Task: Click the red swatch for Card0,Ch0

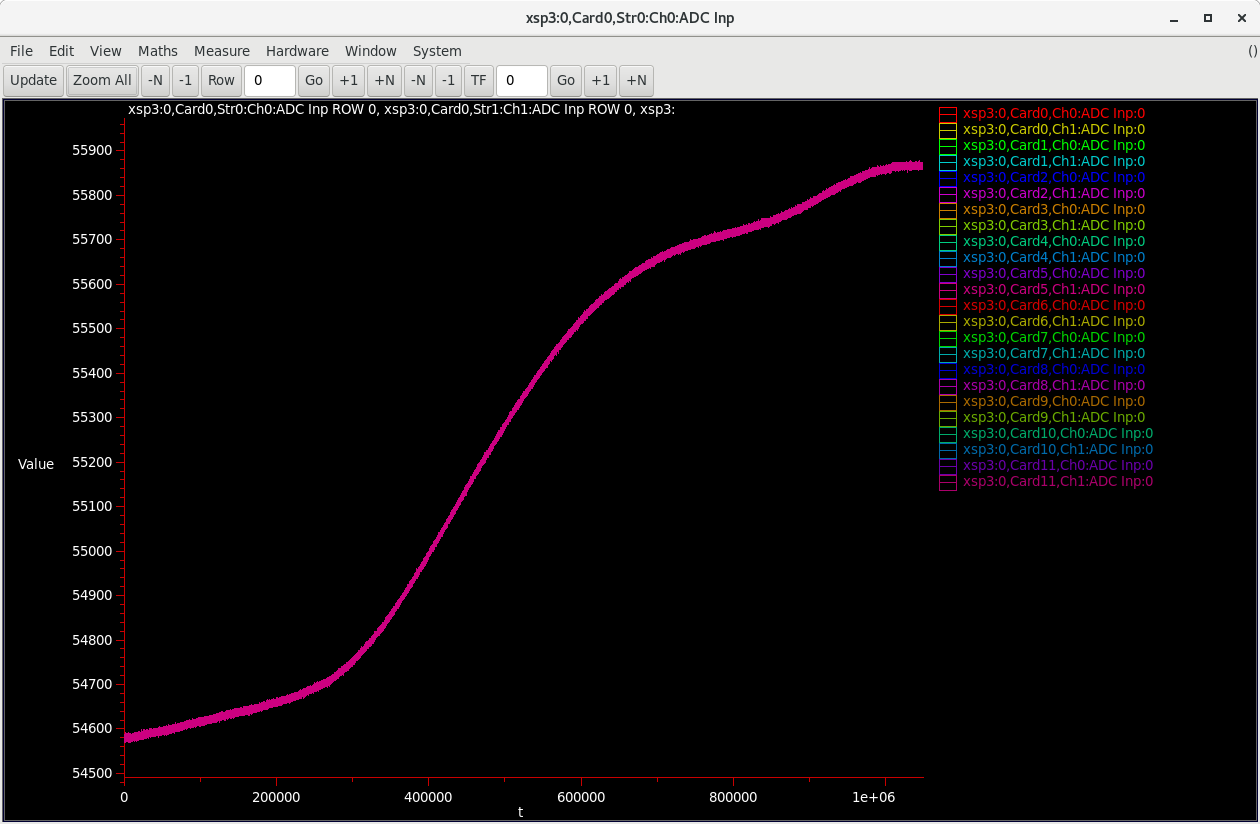Action: point(948,114)
